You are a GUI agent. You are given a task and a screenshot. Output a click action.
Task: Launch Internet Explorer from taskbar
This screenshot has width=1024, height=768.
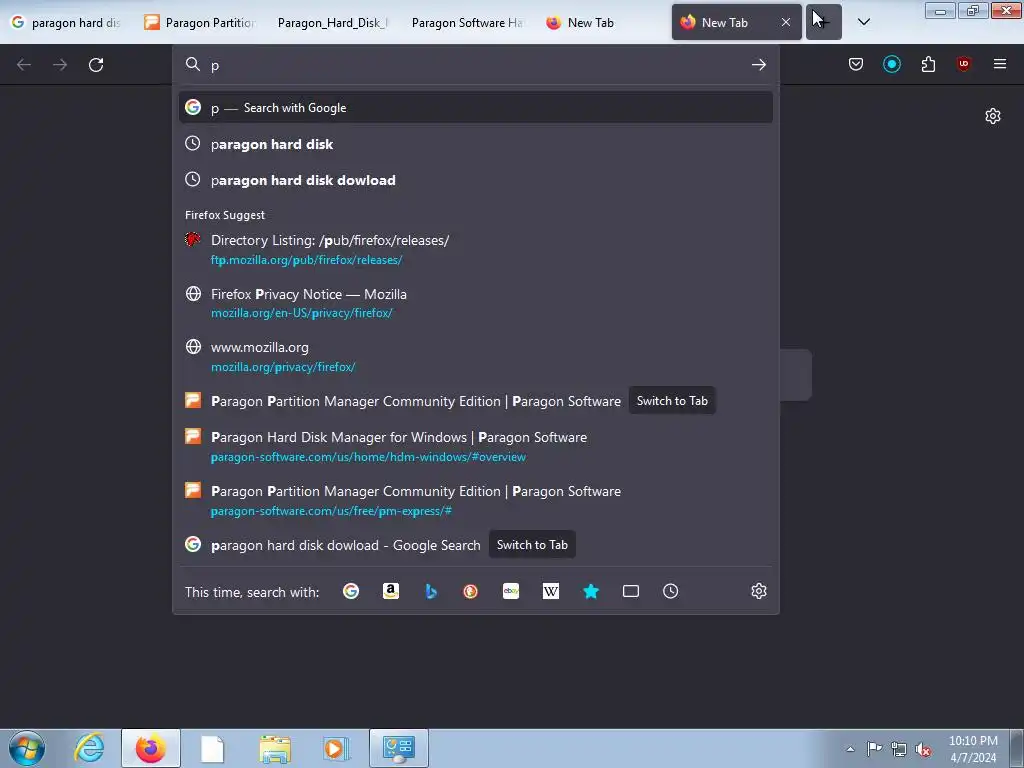[x=89, y=748]
